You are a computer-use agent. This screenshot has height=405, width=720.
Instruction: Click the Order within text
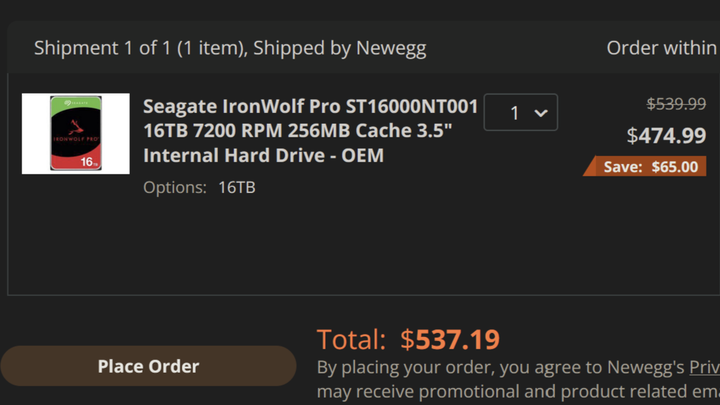(661, 48)
